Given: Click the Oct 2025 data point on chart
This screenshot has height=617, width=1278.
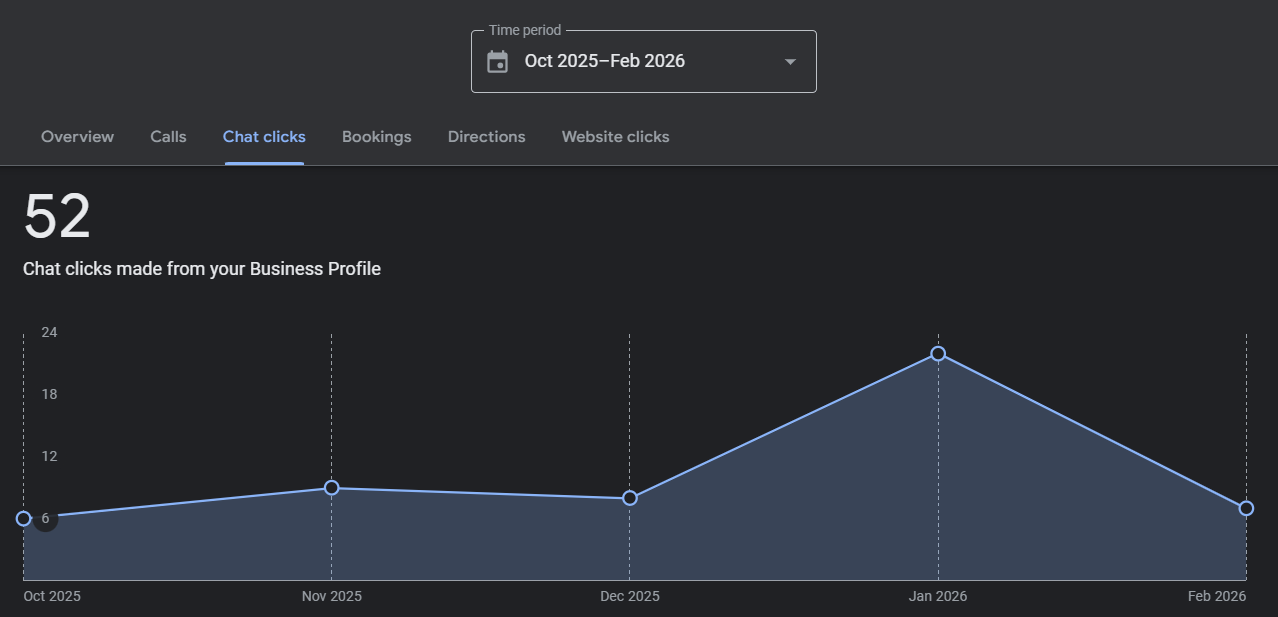Looking at the screenshot, I should 24,518.
